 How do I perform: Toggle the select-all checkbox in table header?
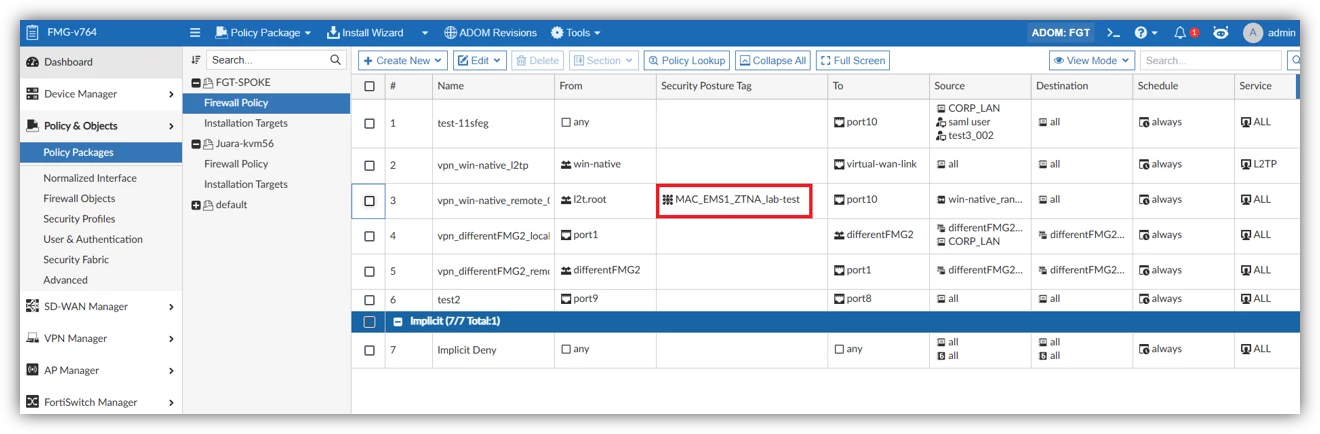pyautogui.click(x=369, y=86)
